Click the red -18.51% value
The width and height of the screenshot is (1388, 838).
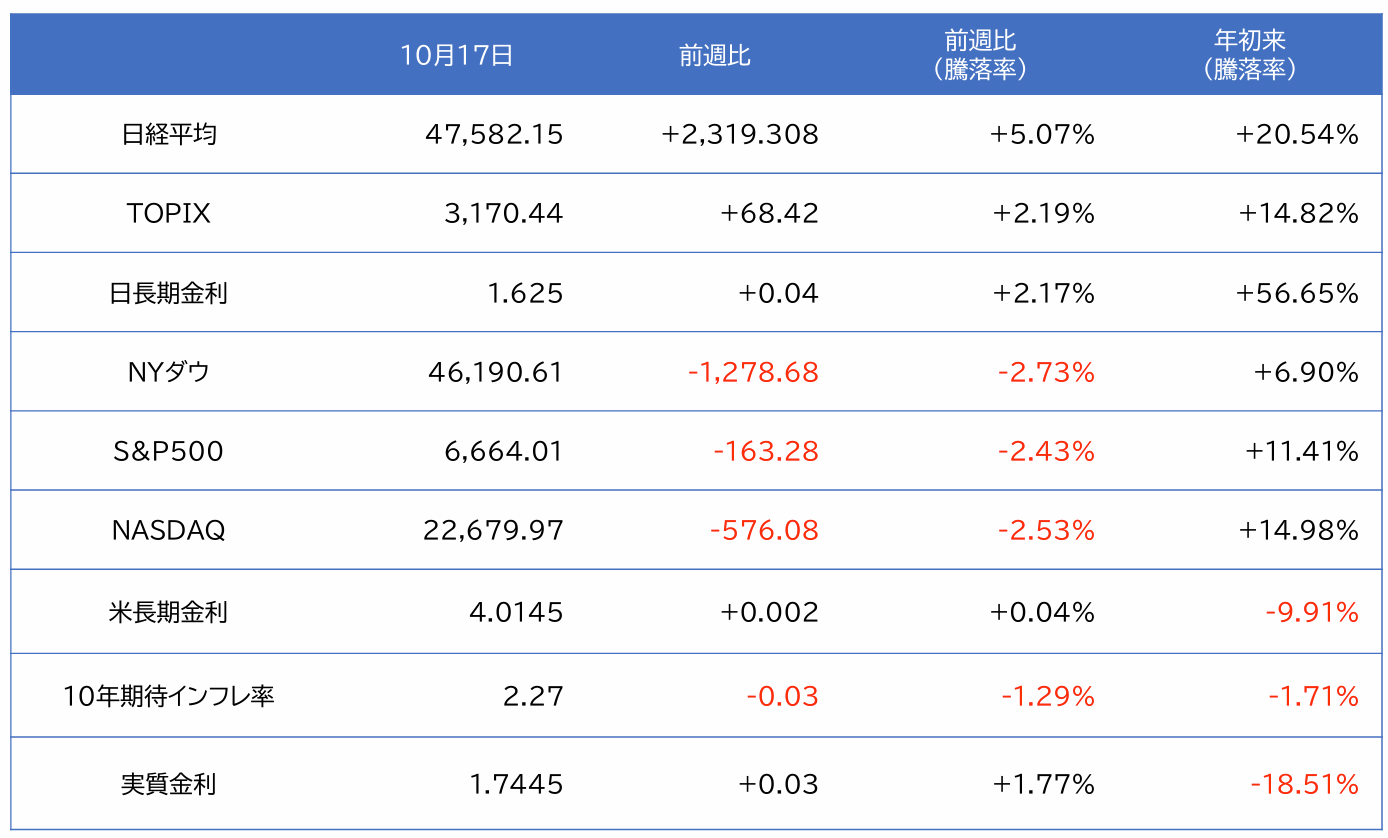coord(1304,784)
